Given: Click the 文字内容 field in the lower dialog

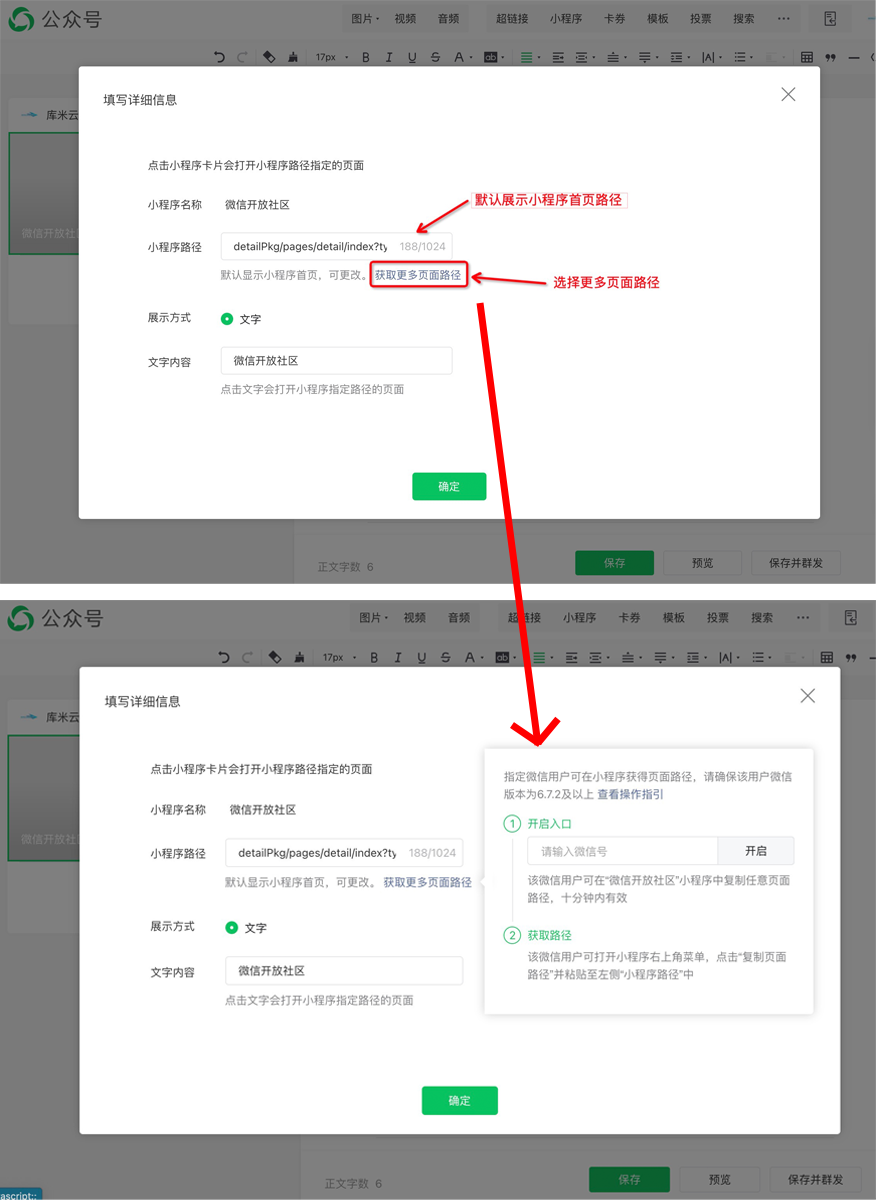Looking at the screenshot, I should click(x=344, y=971).
